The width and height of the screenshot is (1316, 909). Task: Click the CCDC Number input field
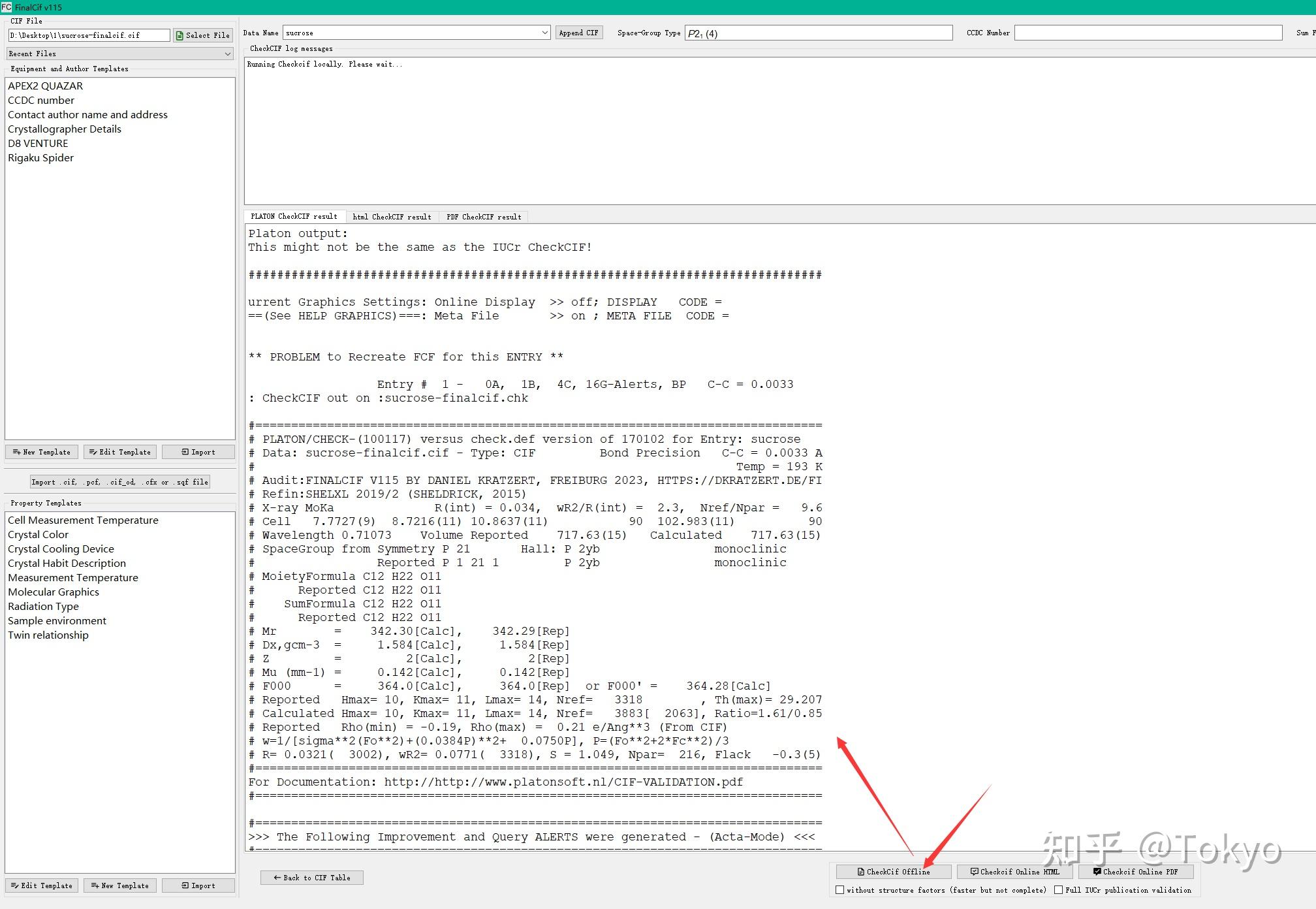click(1148, 33)
